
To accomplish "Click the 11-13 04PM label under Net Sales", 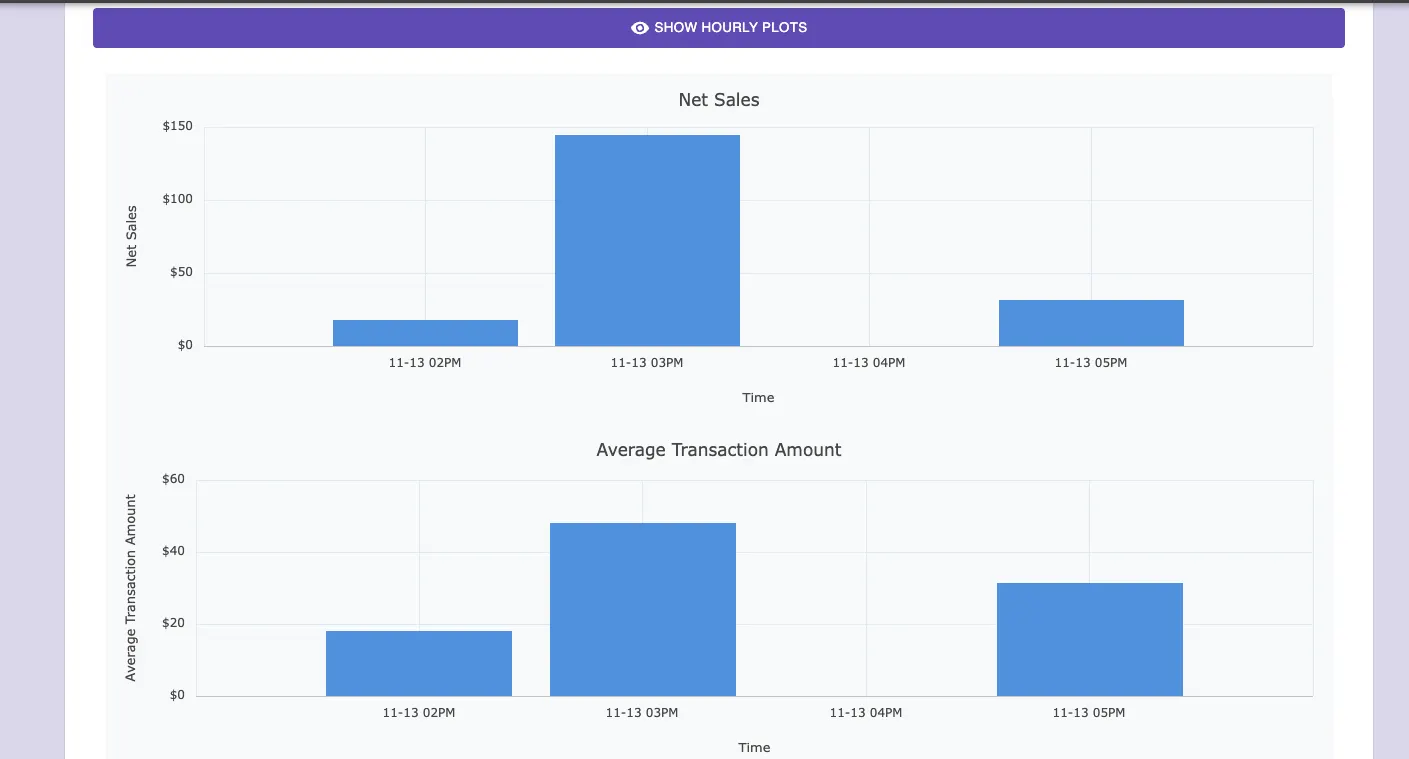I will [x=868, y=363].
